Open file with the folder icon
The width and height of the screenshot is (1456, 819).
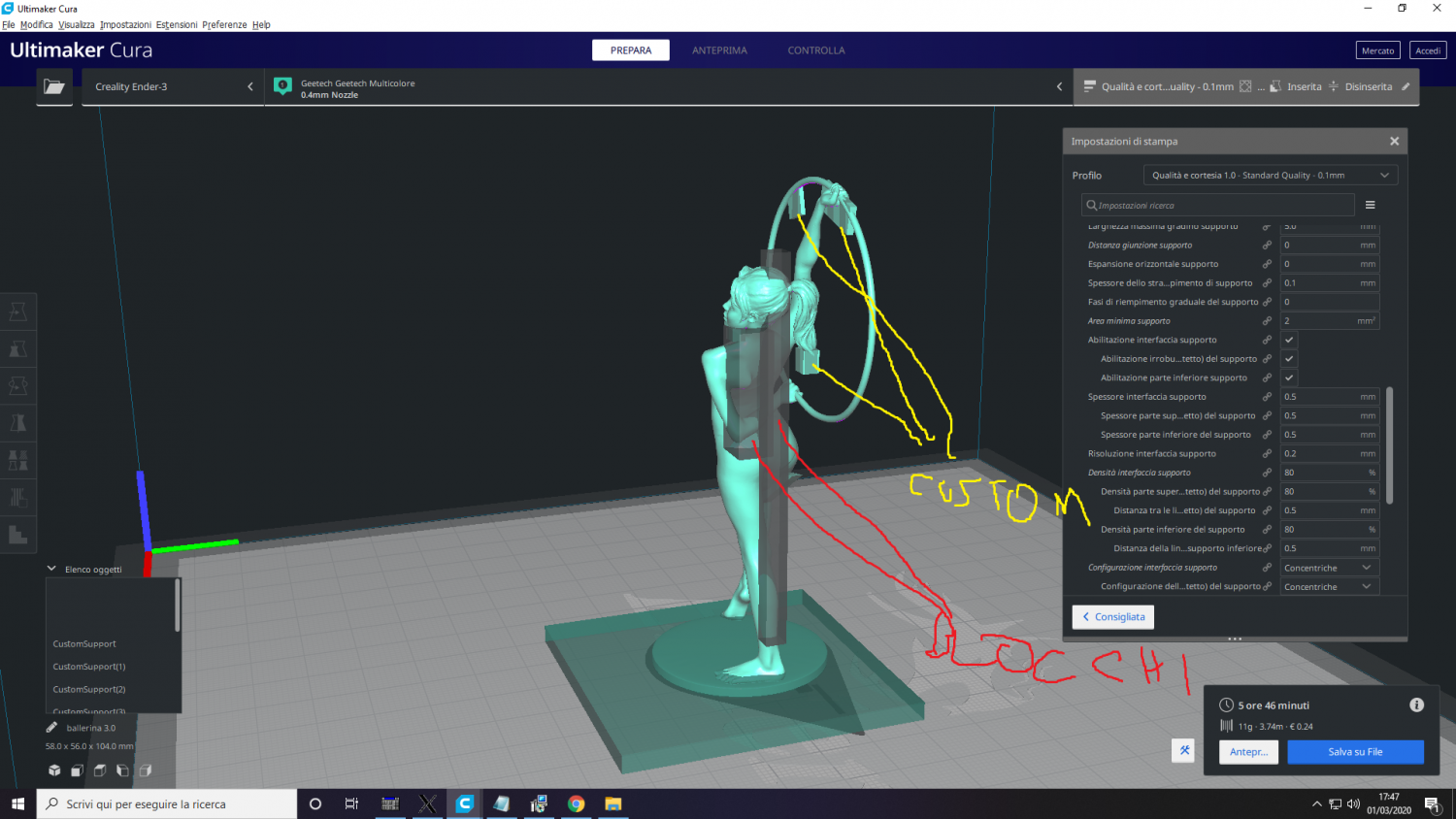[x=54, y=86]
